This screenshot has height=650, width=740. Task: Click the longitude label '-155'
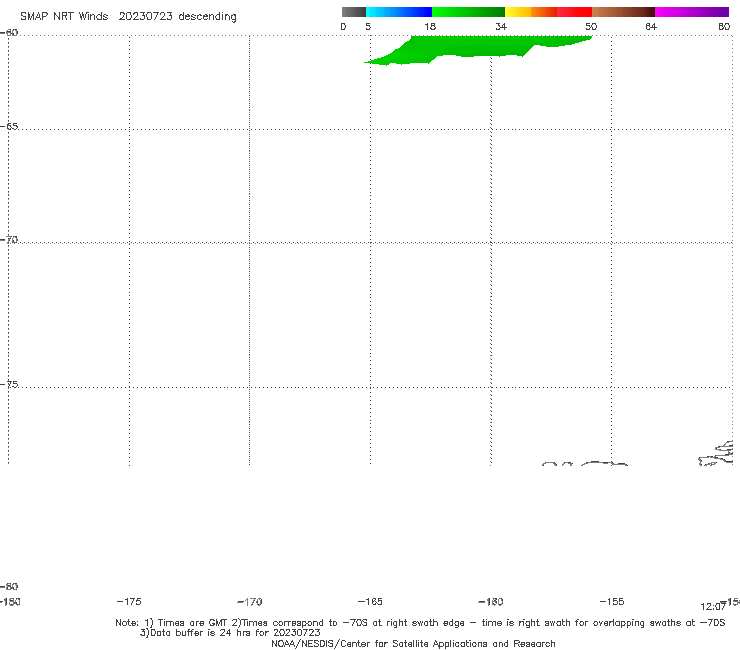tap(612, 601)
